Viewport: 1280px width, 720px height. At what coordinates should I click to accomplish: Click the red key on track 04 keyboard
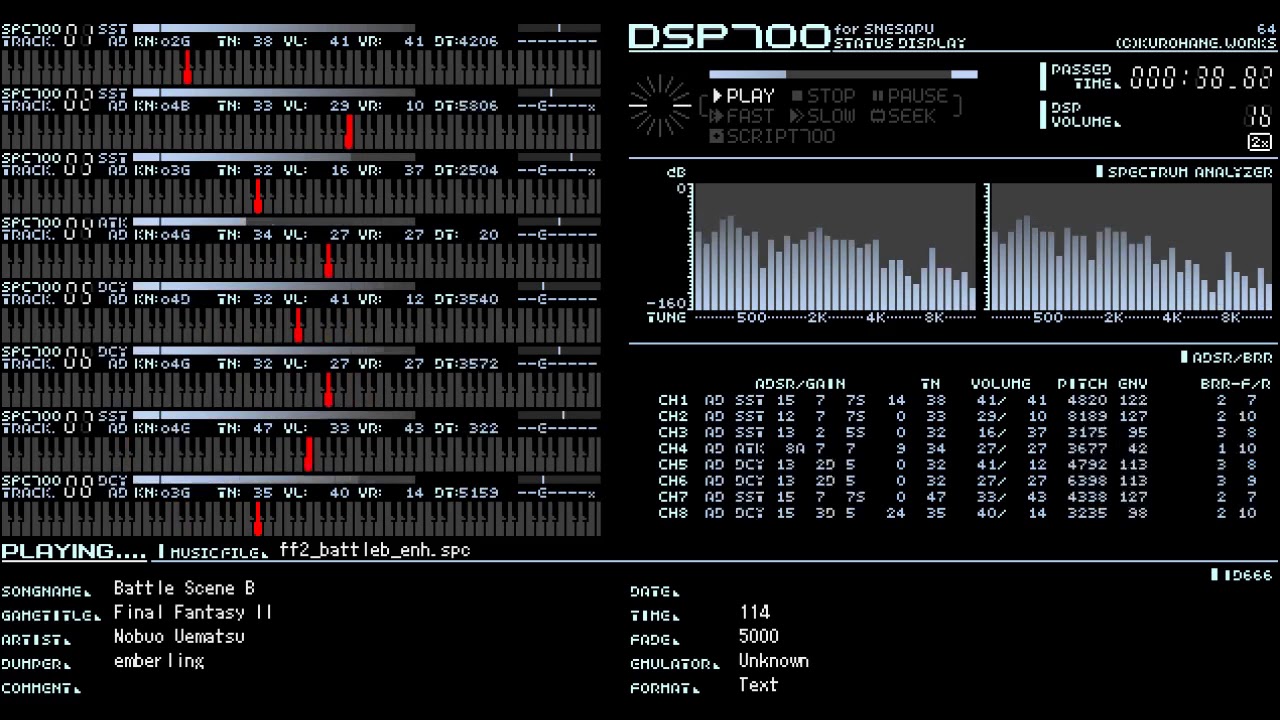(x=328, y=262)
